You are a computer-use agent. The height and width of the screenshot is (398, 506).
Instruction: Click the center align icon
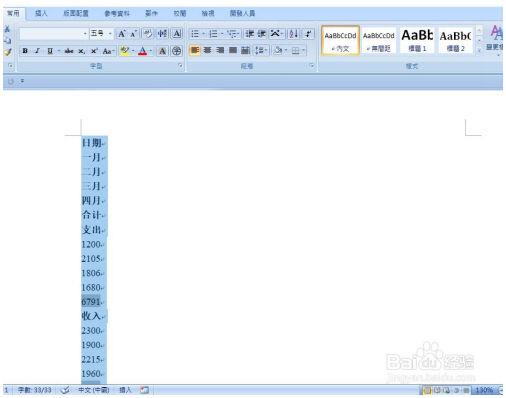(207, 51)
